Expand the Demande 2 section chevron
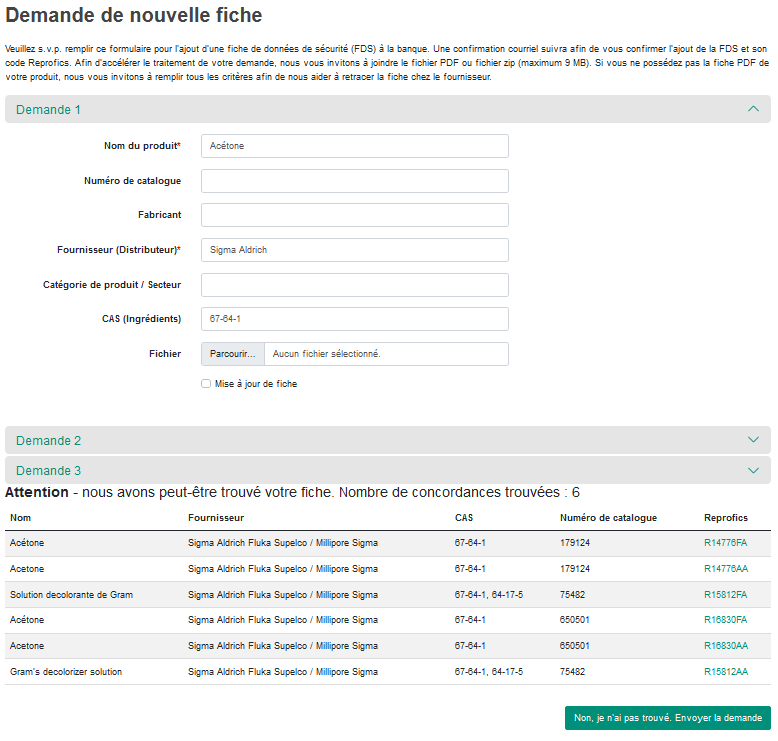Viewport: 778px width, 741px height. click(x=753, y=440)
